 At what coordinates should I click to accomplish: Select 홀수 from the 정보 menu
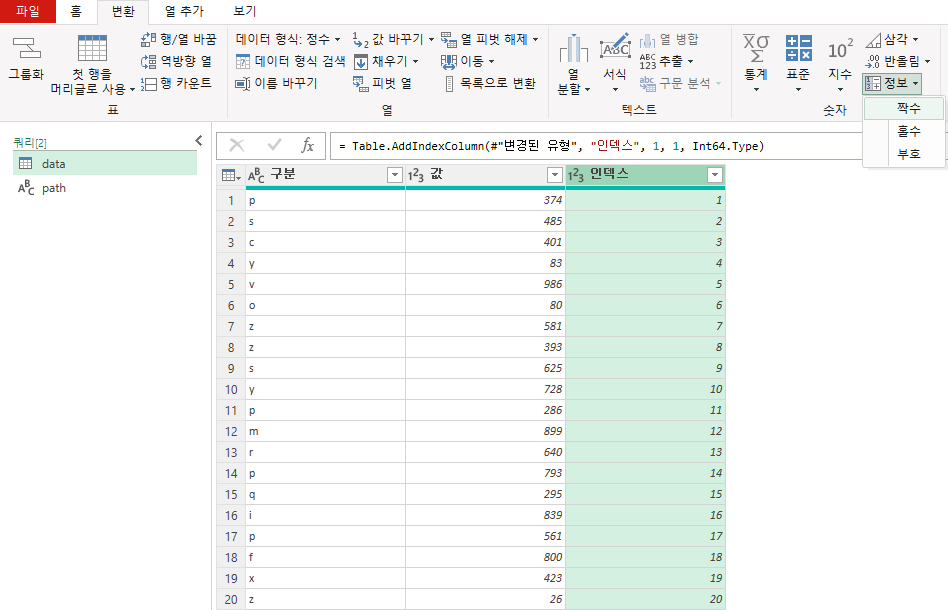[x=904, y=131]
